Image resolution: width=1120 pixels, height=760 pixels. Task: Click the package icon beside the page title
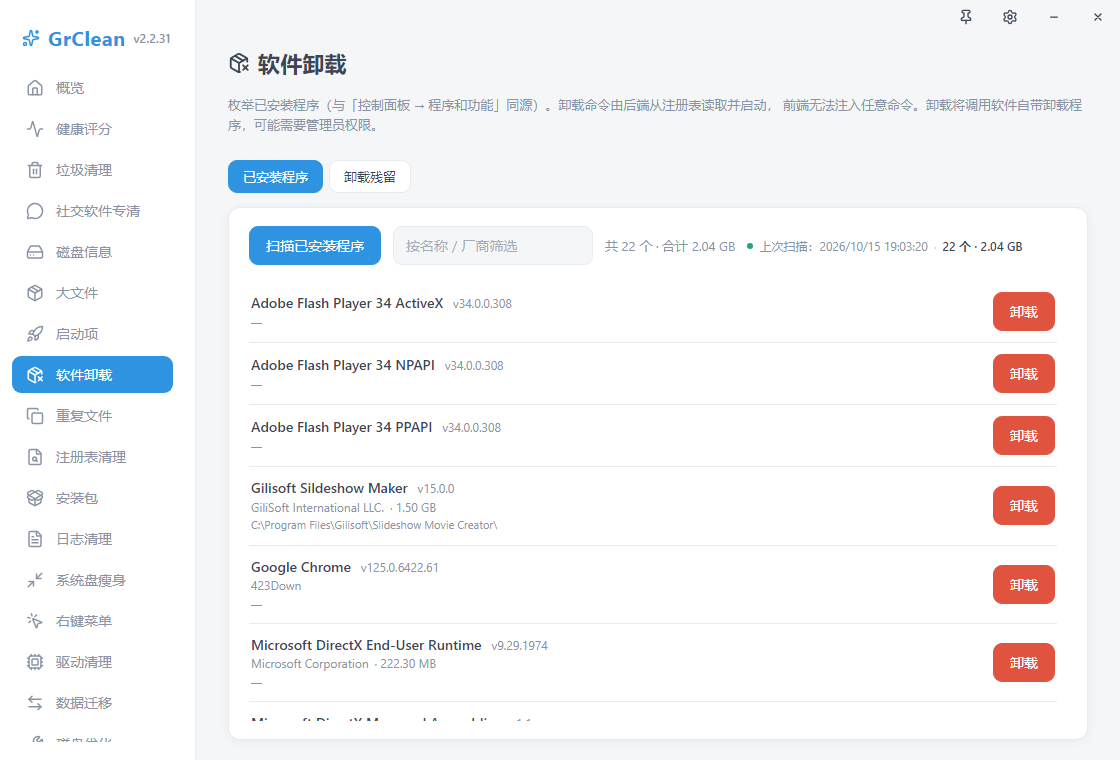tap(239, 64)
